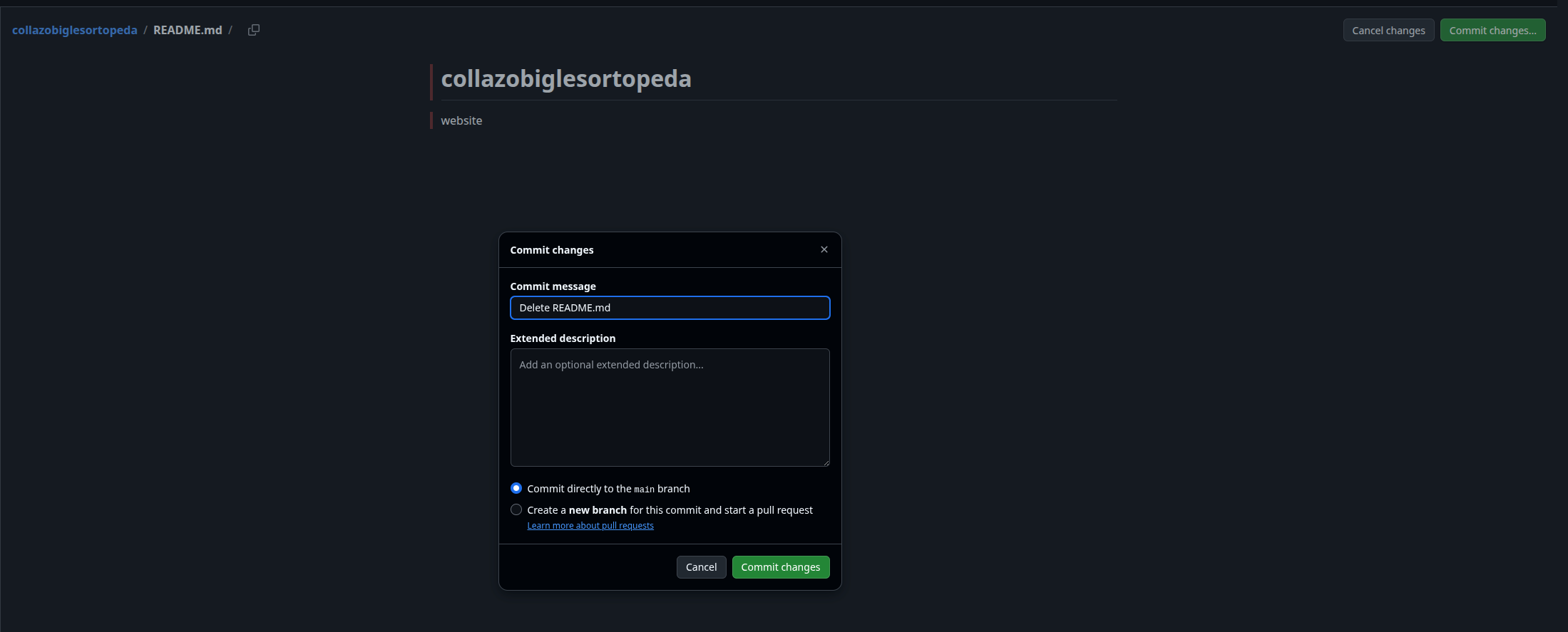Viewport: 1568px width, 632px height.
Task: Choose create a new branch radio option
Action: (516, 509)
